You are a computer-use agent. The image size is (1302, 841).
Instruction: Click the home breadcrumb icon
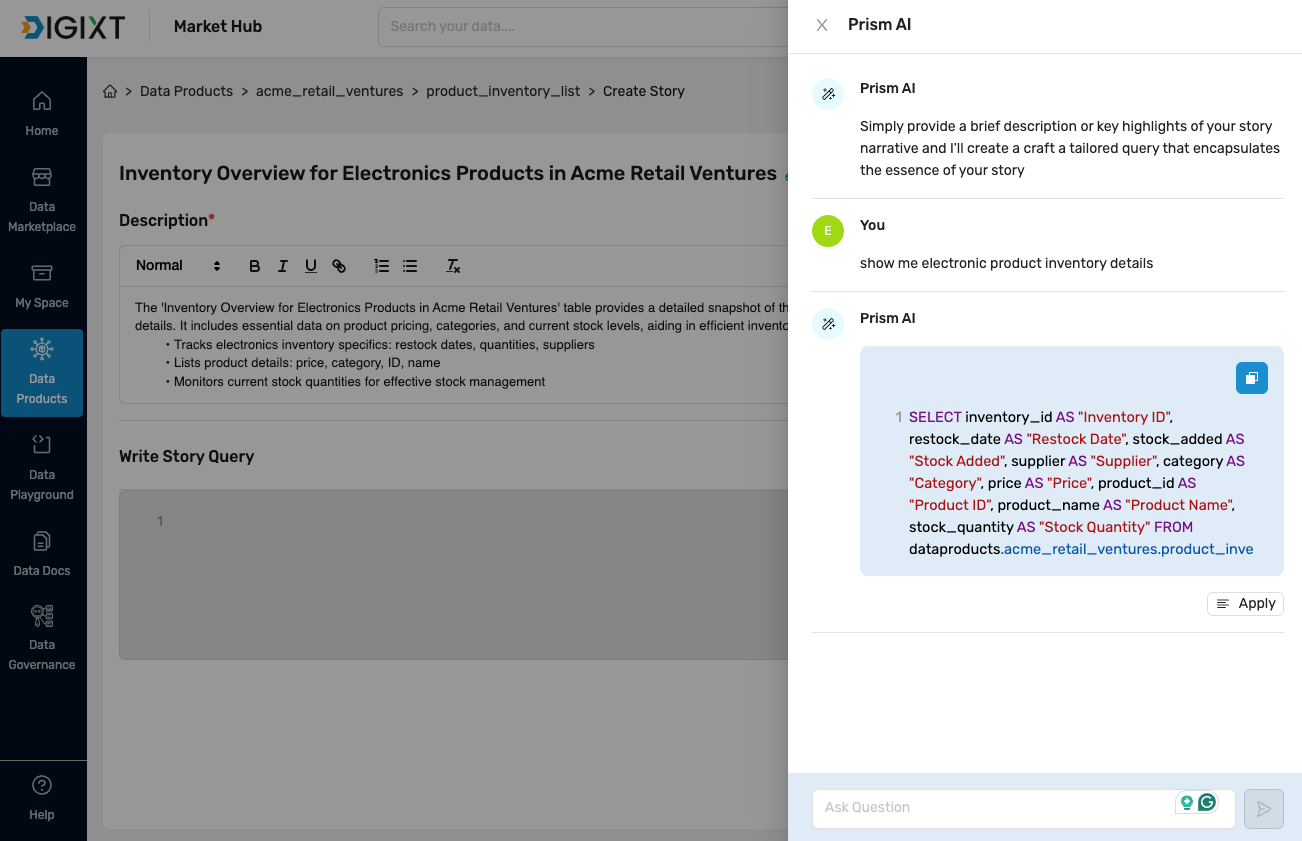[x=110, y=91]
